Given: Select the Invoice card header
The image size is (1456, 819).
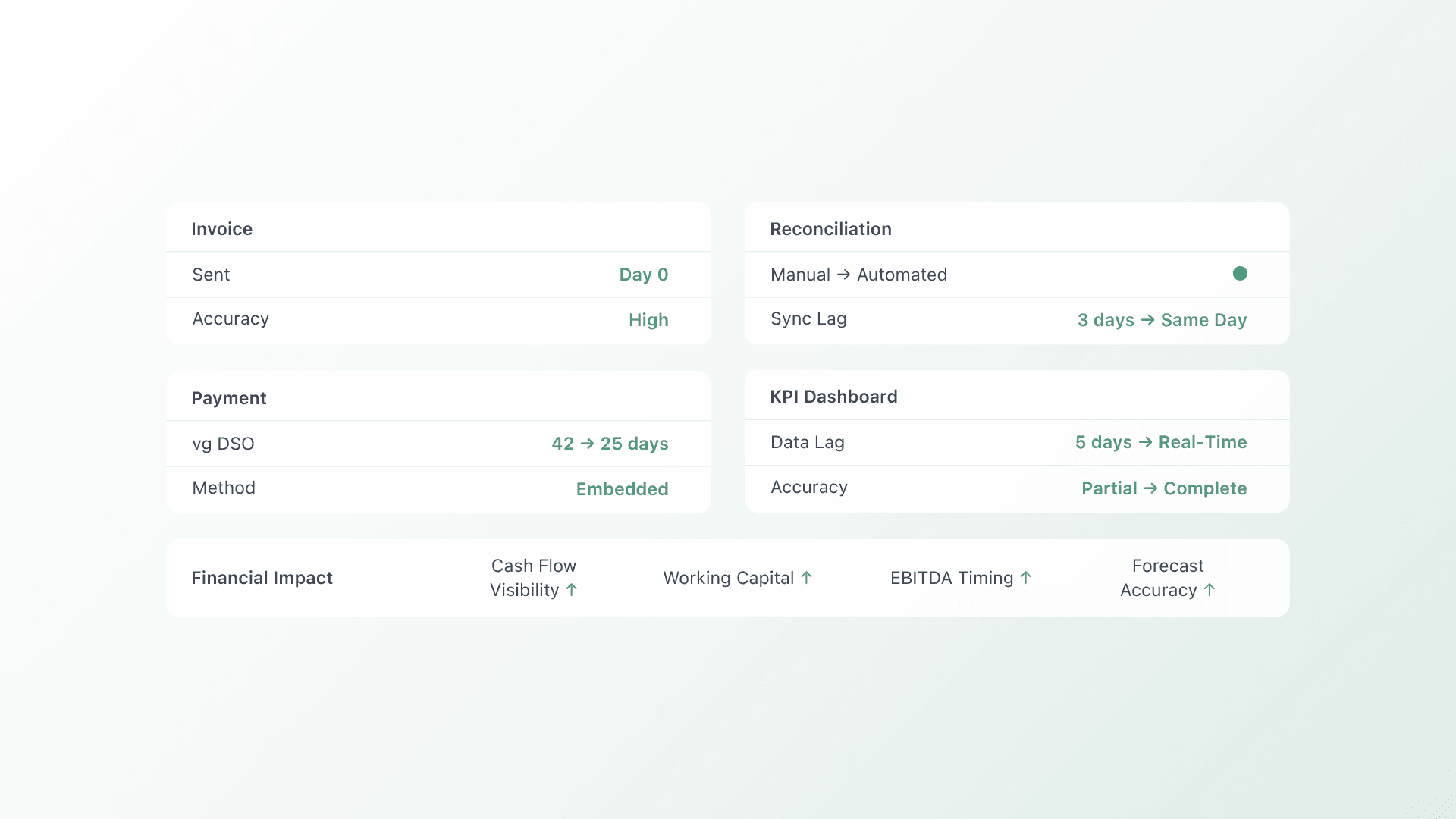Looking at the screenshot, I should [x=221, y=229].
